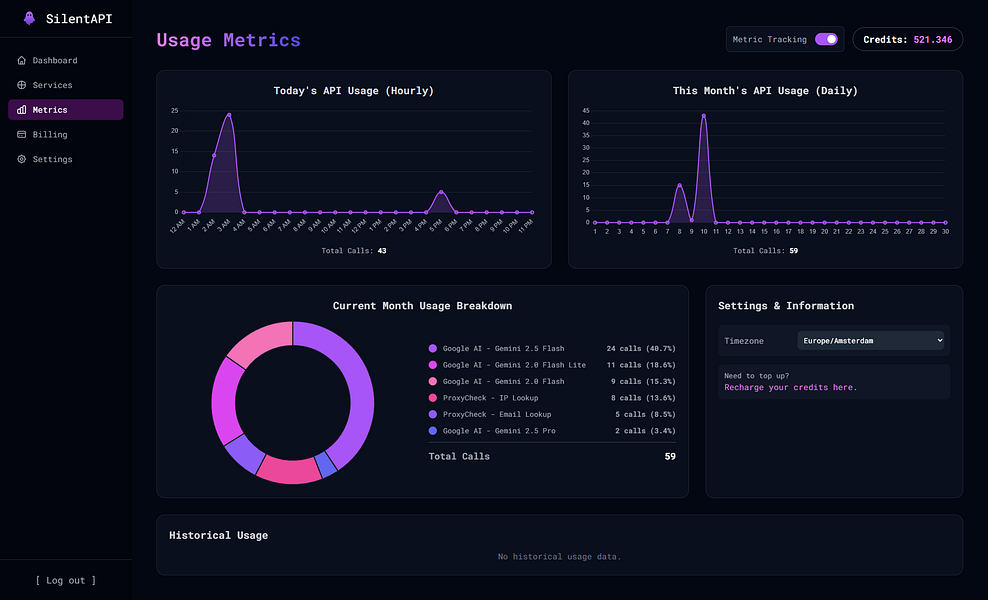Open the Timezone dropdown
Screen dimensions: 988x600
click(x=871, y=340)
